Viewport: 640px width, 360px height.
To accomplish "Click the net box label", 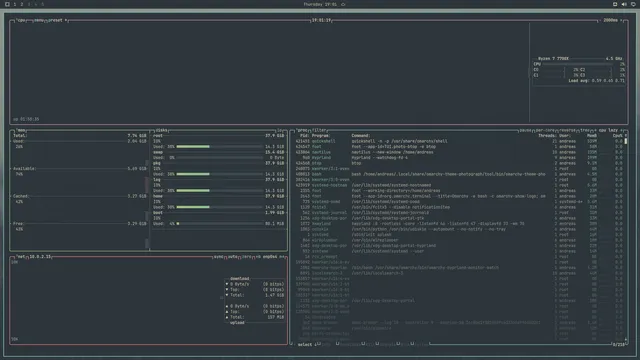I will [21, 257].
